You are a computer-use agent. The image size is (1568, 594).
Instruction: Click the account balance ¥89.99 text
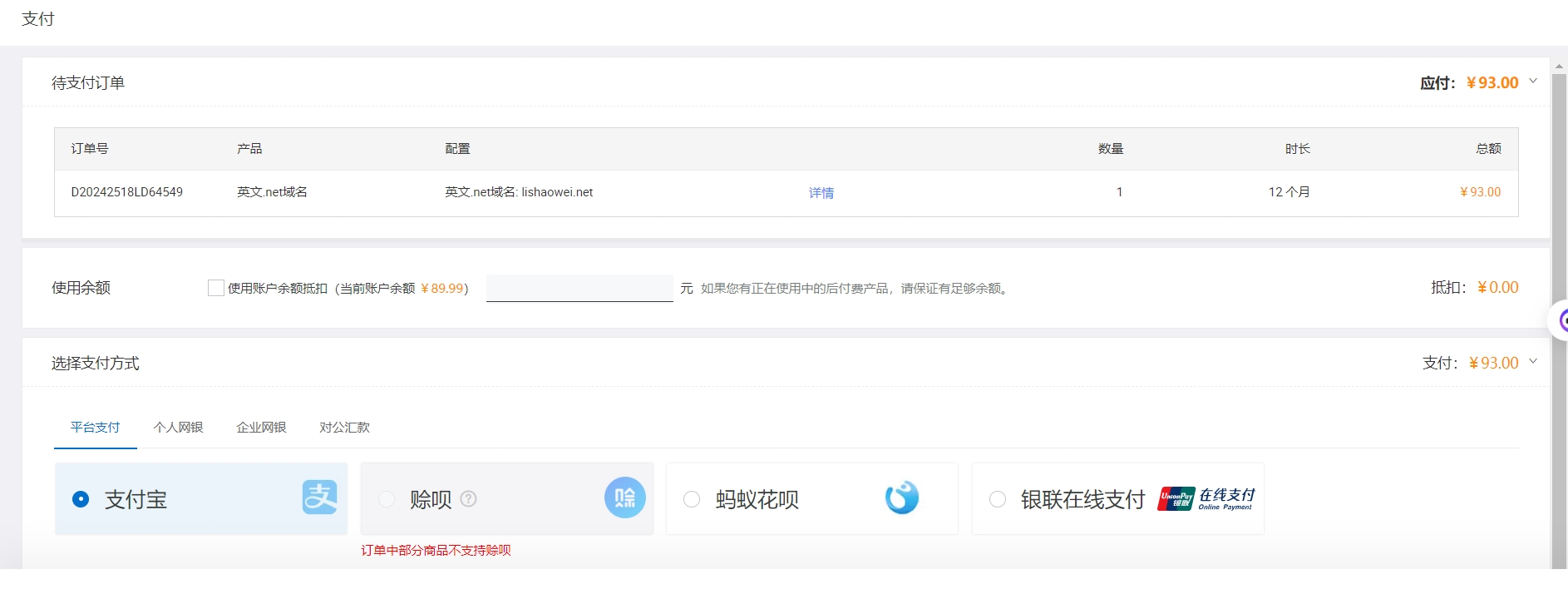point(442,289)
